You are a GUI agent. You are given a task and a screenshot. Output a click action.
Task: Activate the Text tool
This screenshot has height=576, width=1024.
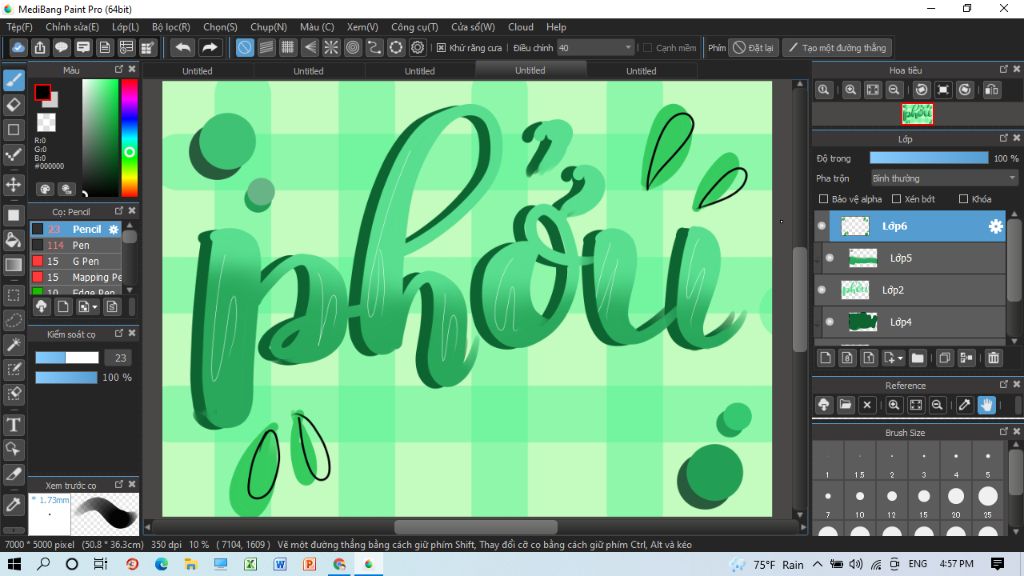click(14, 425)
